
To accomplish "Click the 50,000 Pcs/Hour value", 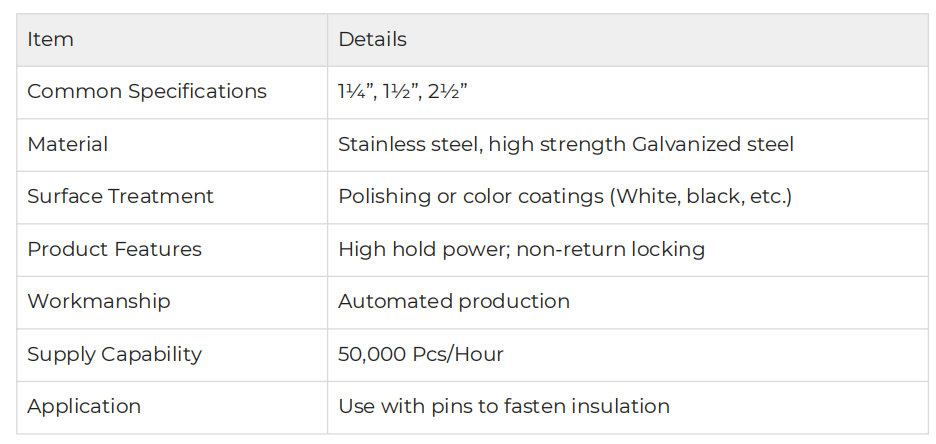I will click(x=421, y=354).
